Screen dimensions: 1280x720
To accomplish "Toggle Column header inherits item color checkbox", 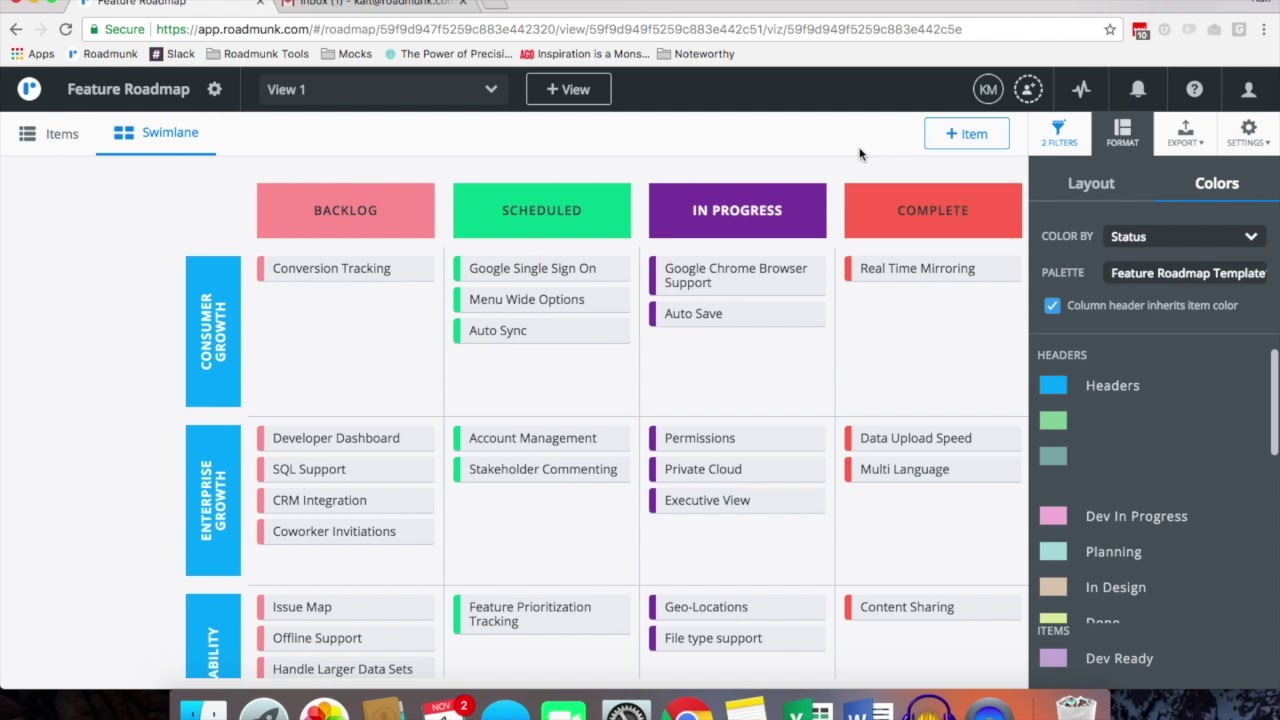I will (x=1052, y=305).
